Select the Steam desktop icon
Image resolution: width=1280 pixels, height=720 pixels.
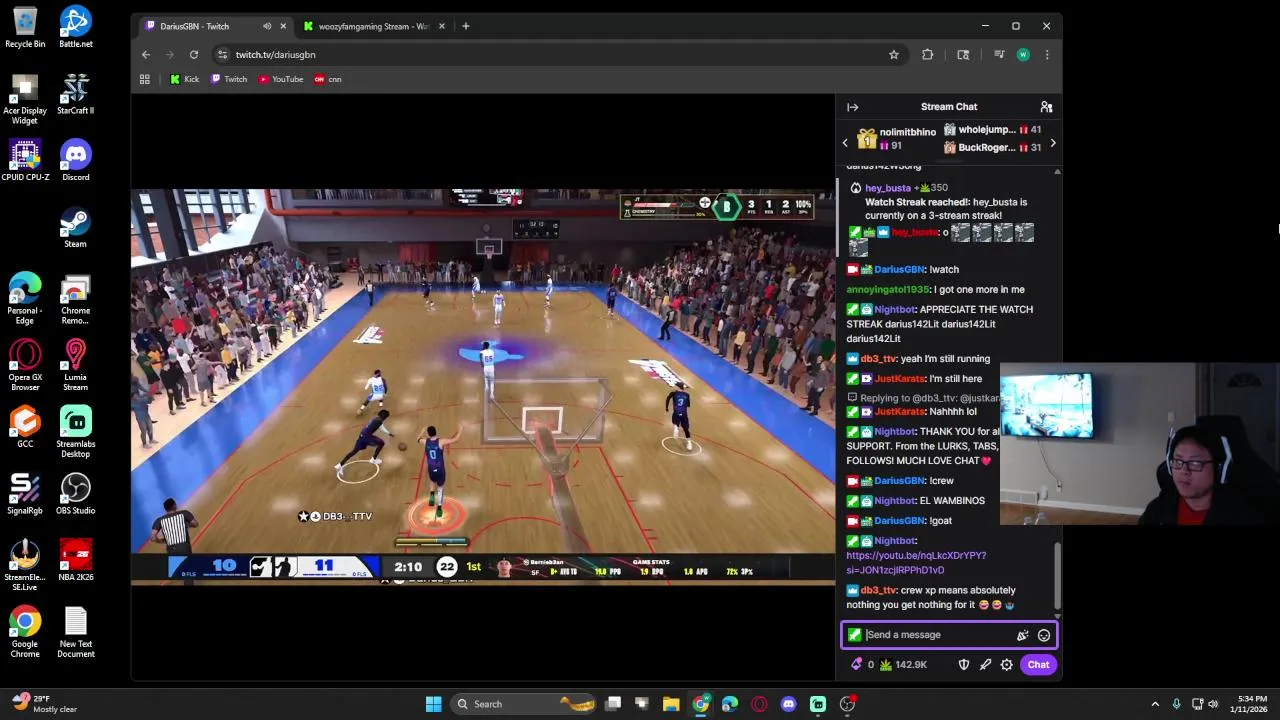point(76,227)
